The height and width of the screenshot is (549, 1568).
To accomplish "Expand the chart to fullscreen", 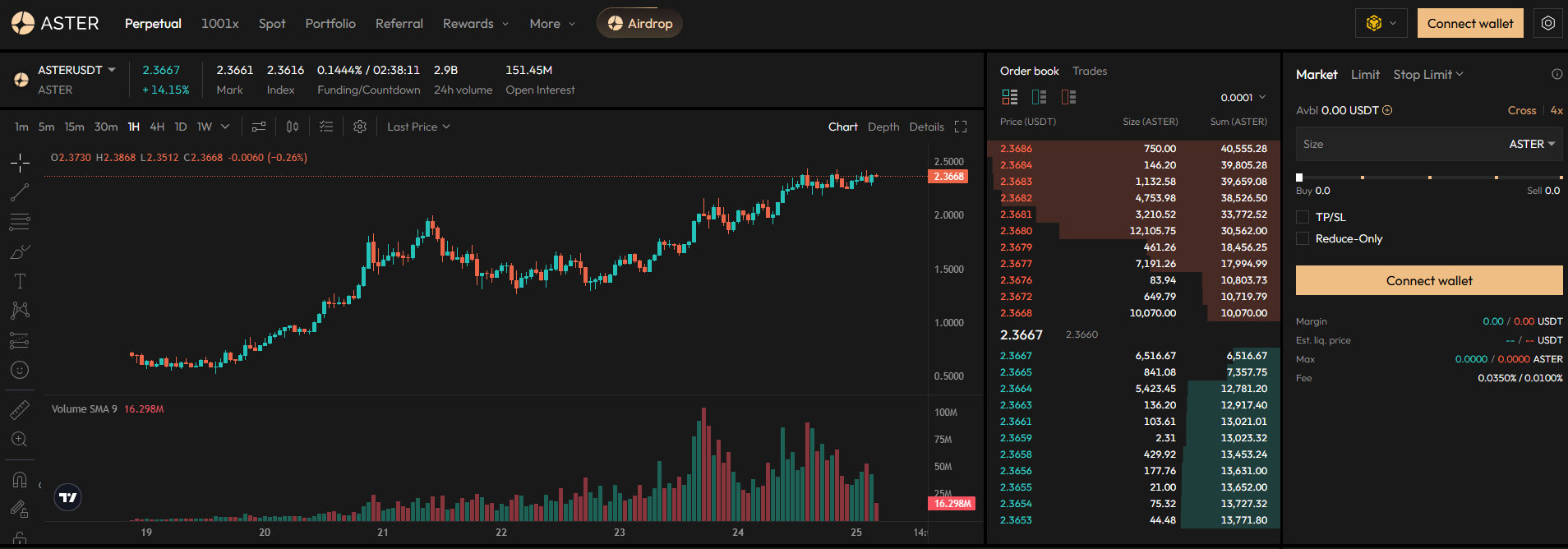I will [961, 127].
